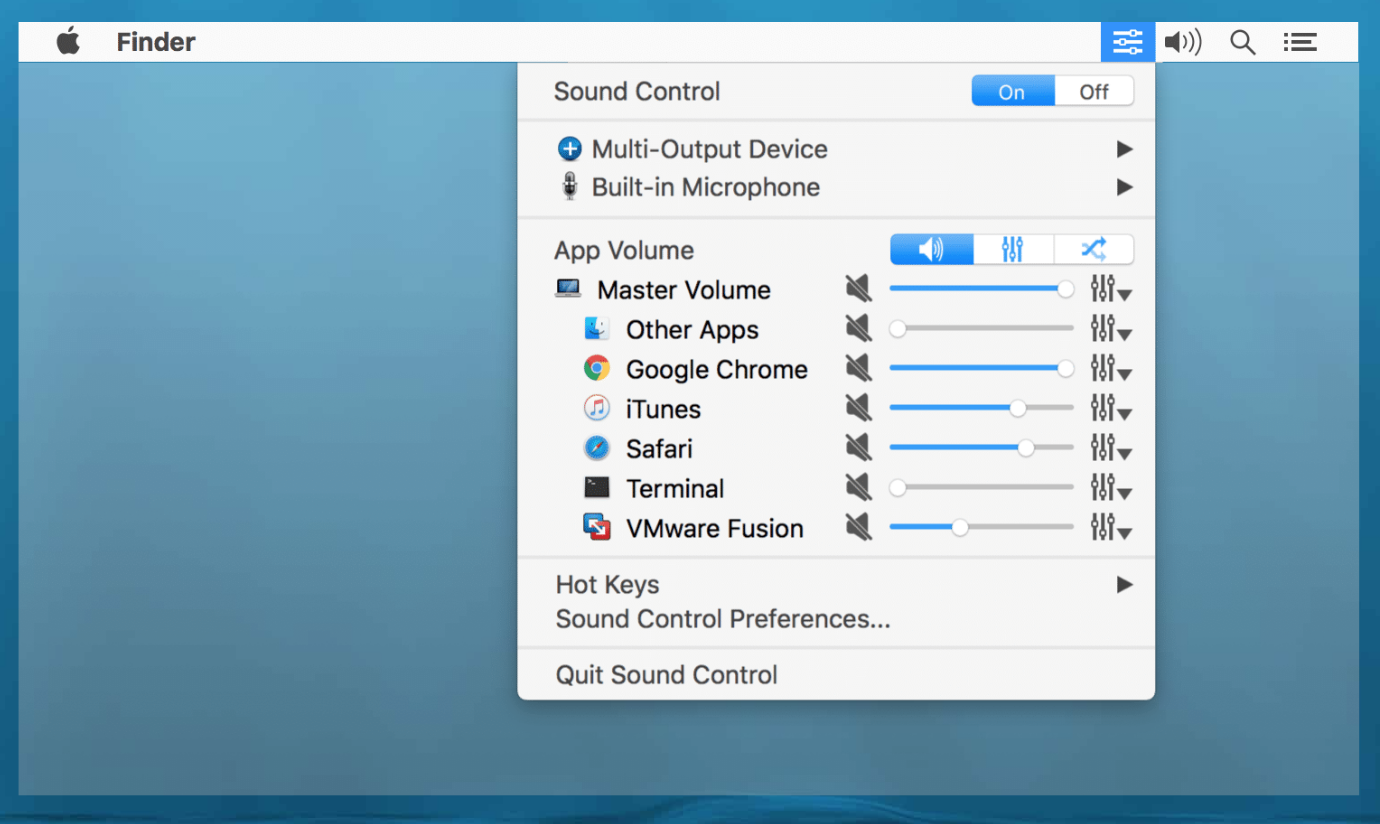
Task: Click the VMware Fusion label
Action: 715,529
